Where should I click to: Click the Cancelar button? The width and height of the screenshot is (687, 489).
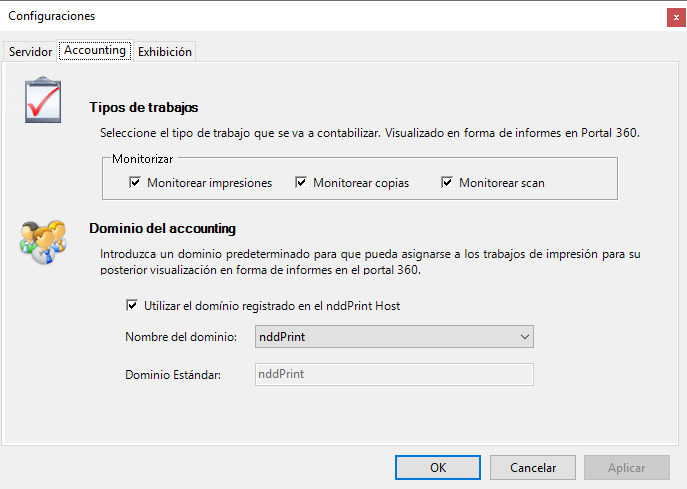(533, 467)
